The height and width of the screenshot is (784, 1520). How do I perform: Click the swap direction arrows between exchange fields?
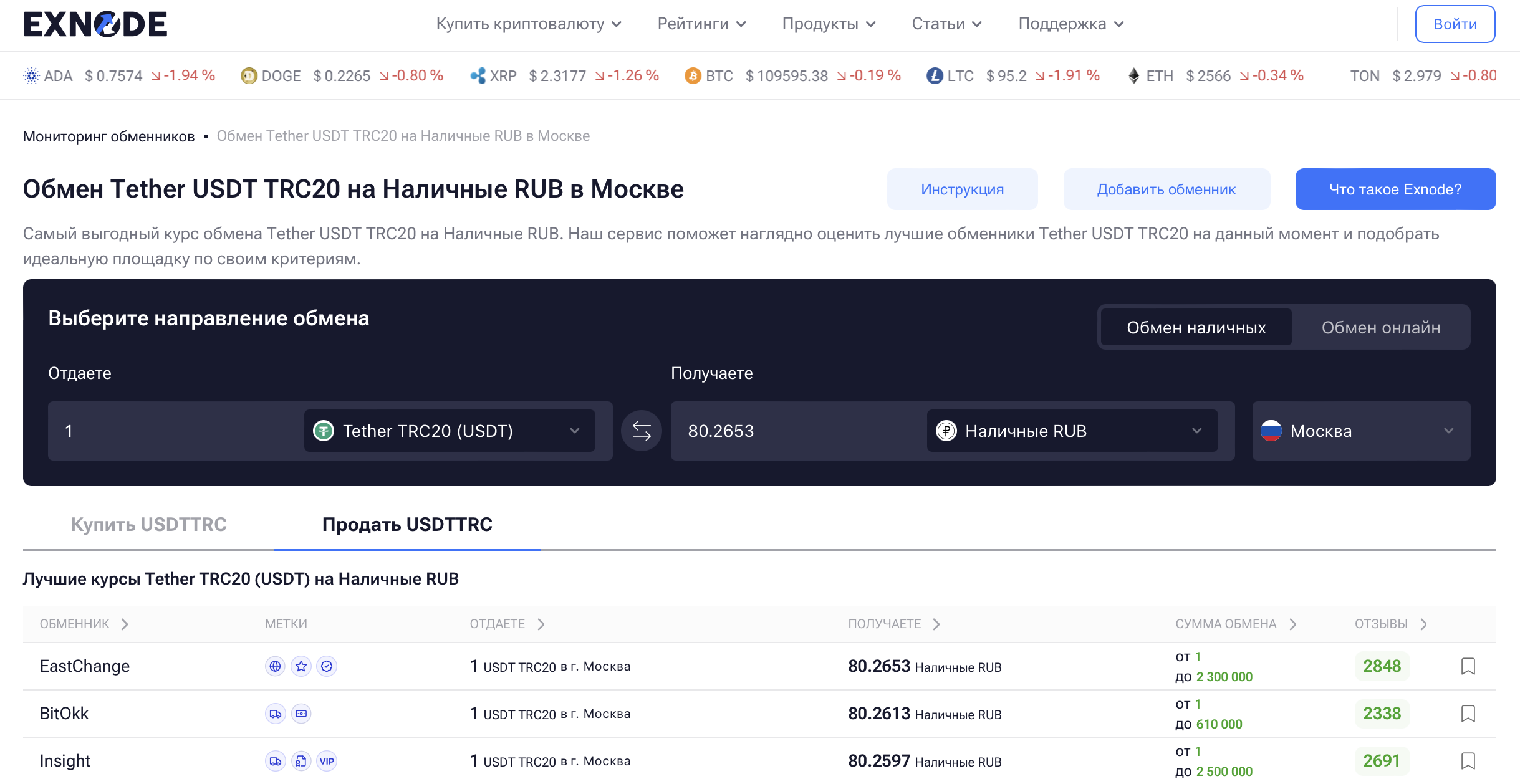640,430
